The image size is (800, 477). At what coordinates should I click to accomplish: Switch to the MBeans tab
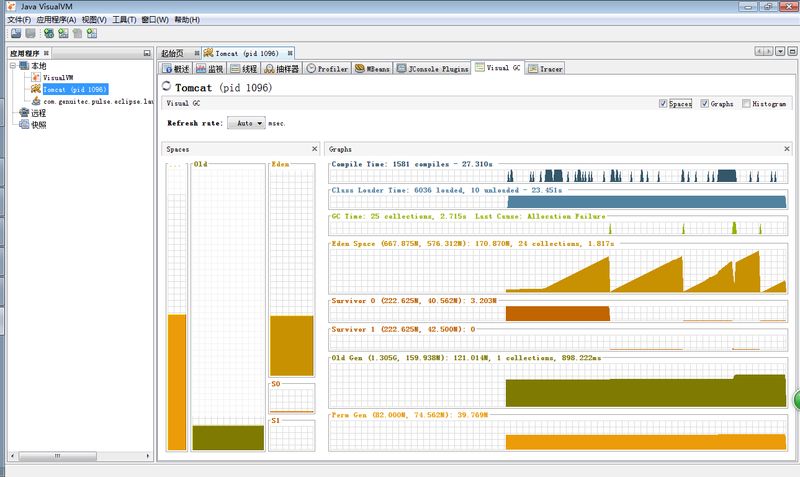pos(372,68)
